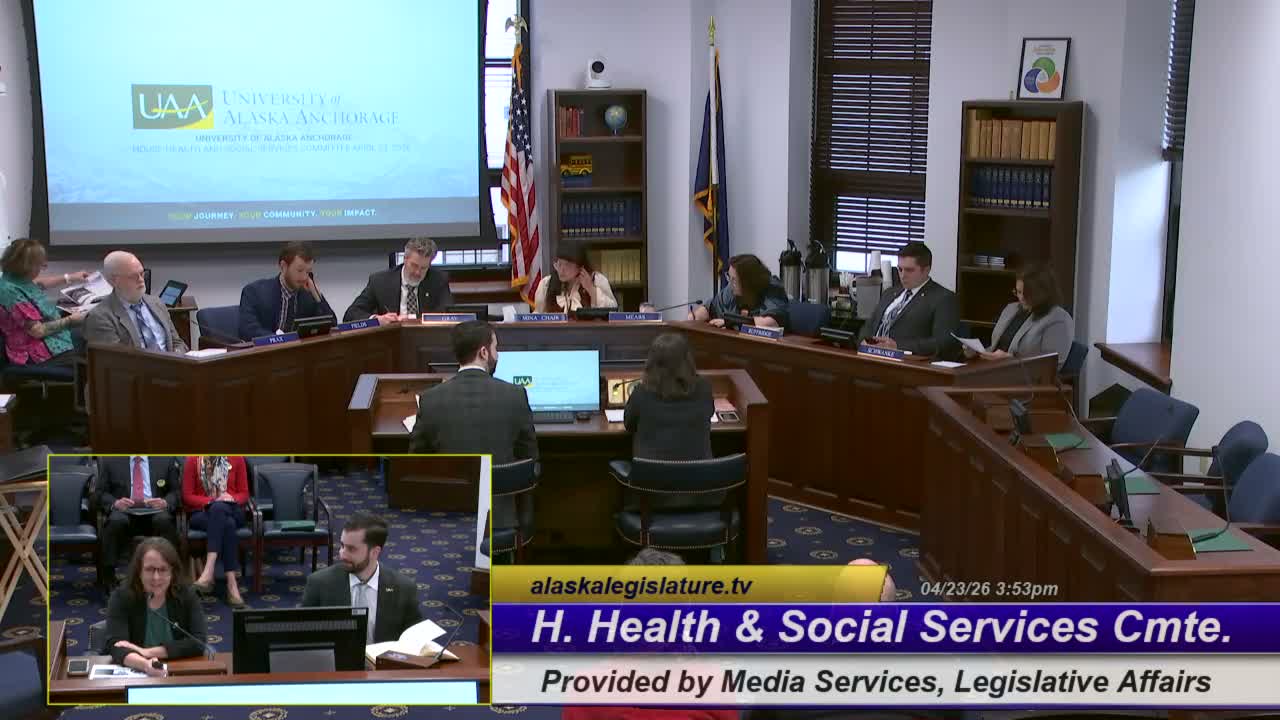Image resolution: width=1280 pixels, height=720 pixels.
Task: Click the PRAX nameplate
Action: (275, 339)
